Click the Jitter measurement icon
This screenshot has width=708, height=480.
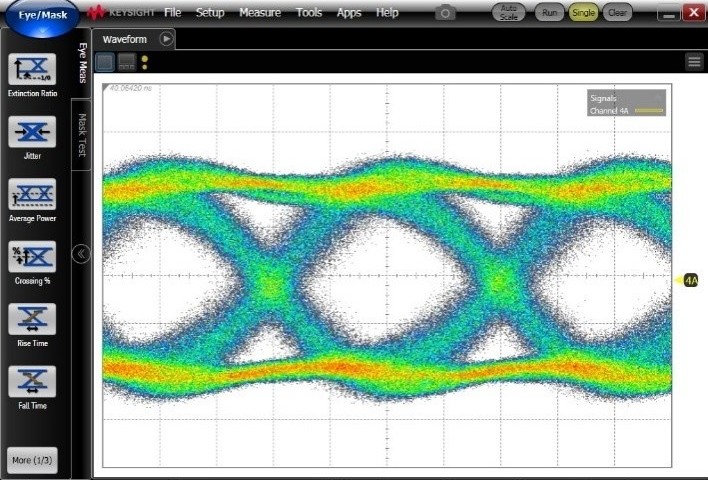[32, 132]
